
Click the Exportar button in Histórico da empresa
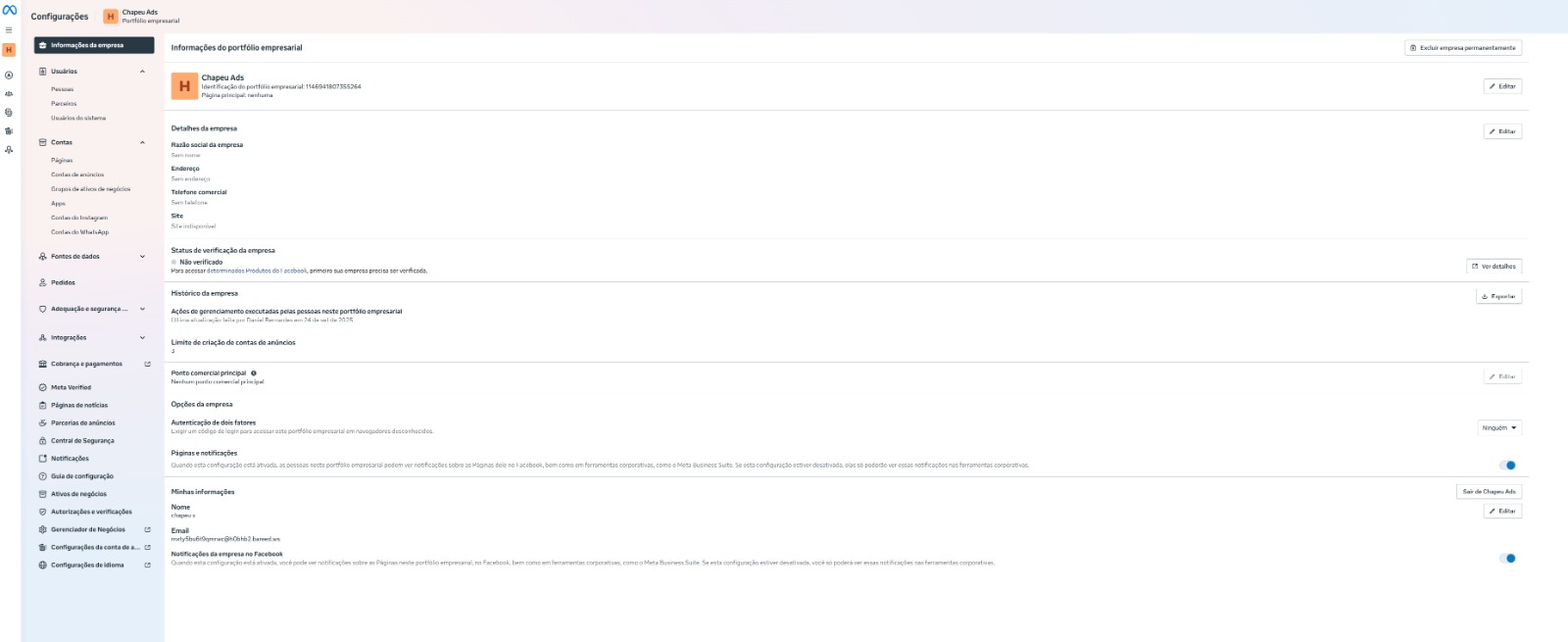click(1498, 296)
